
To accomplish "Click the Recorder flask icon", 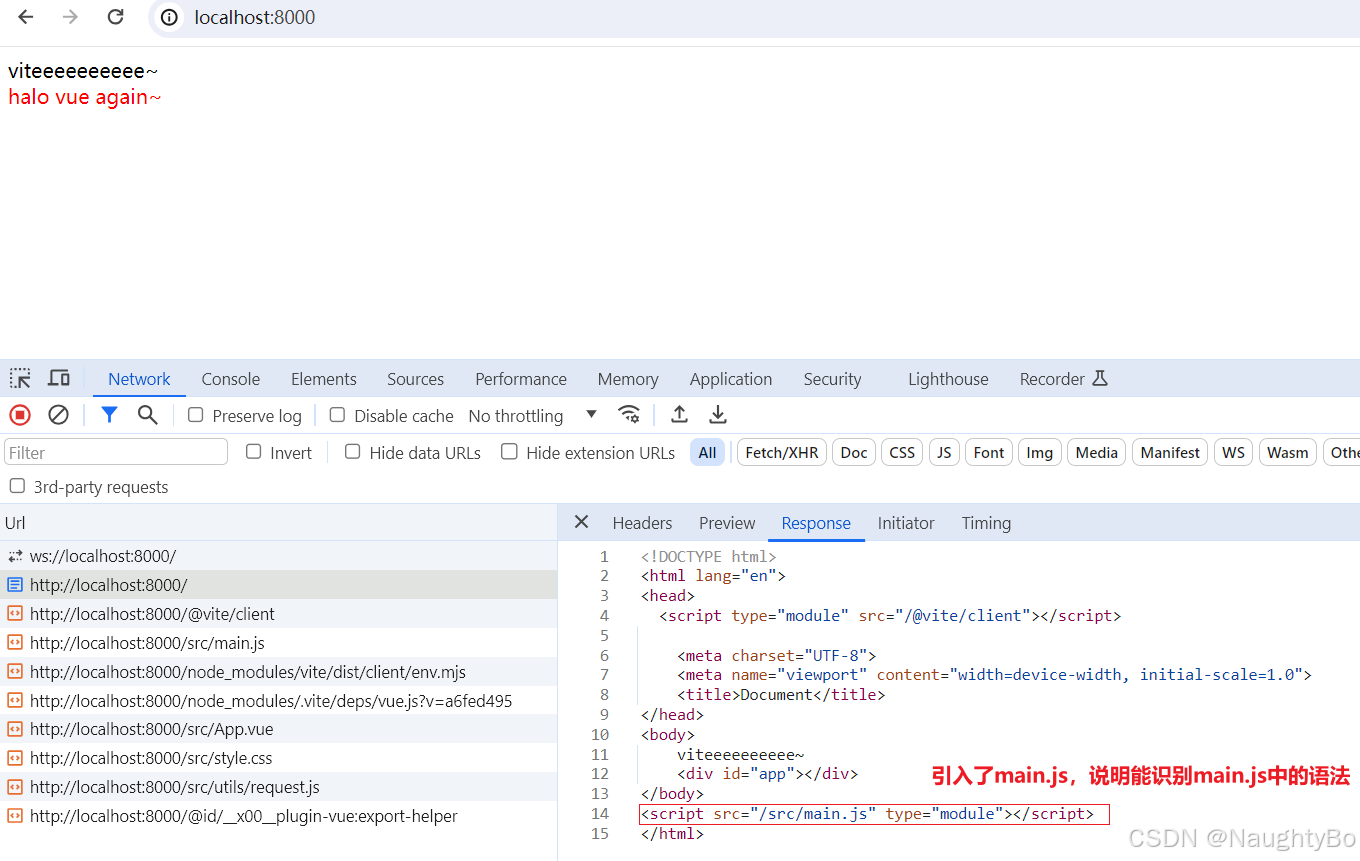I will [1100, 378].
